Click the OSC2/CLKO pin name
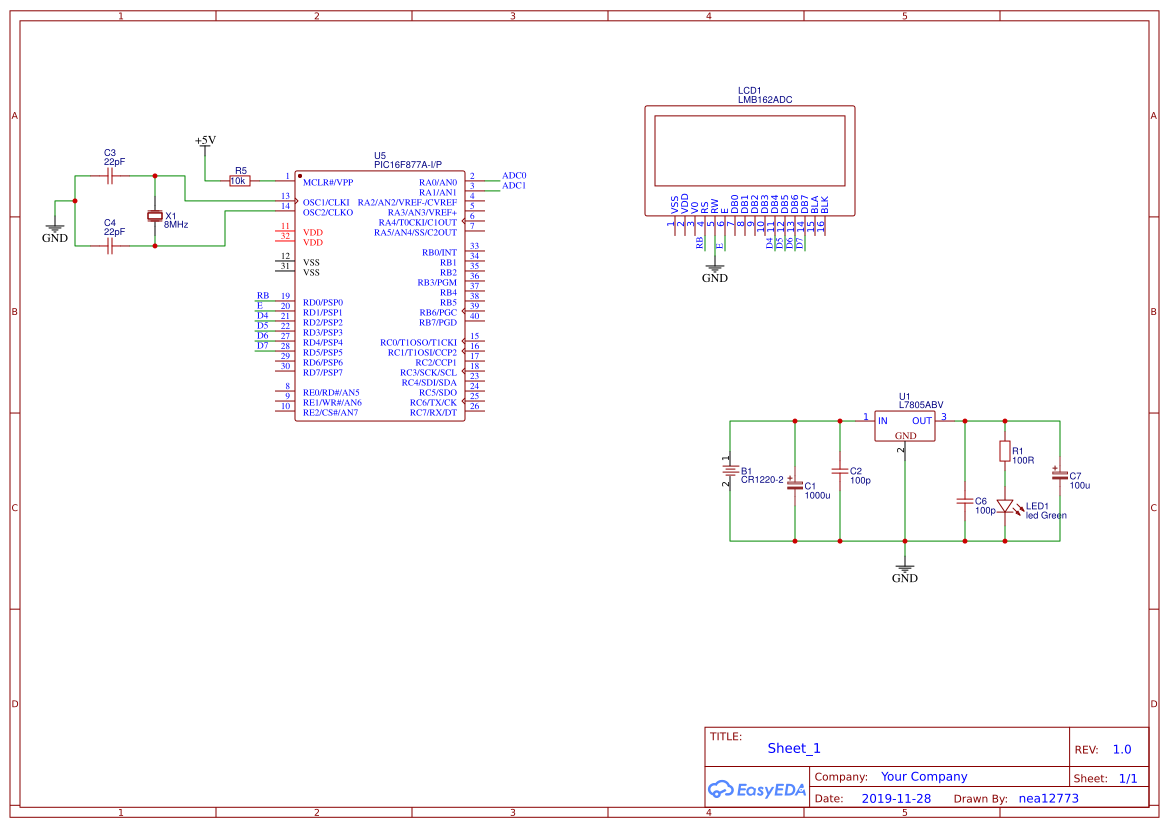 [x=328, y=212]
